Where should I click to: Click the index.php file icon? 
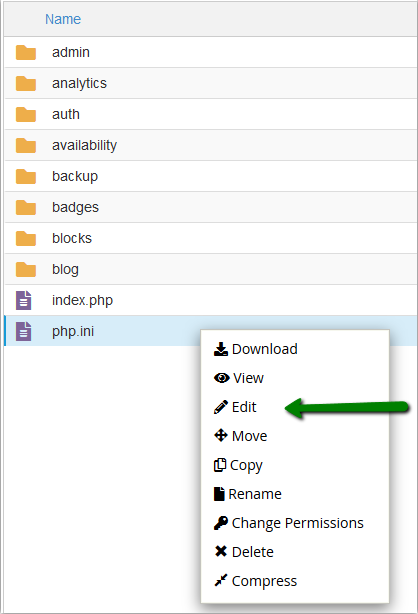point(24,300)
